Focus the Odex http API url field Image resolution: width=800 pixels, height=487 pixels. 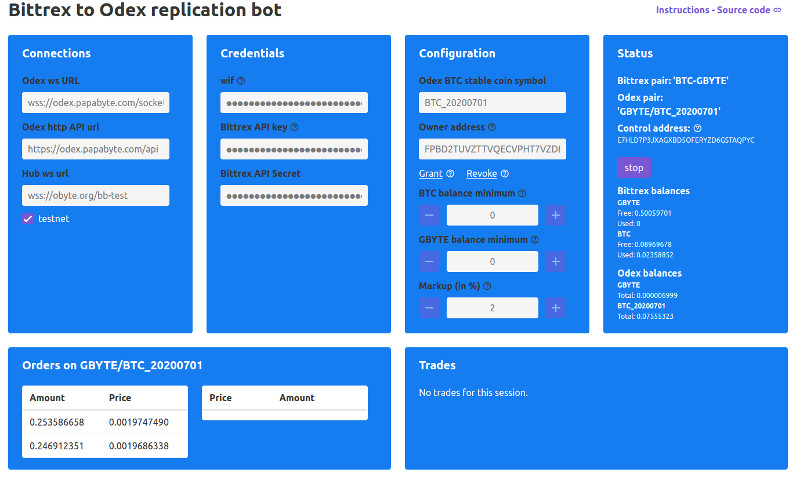[x=95, y=149]
